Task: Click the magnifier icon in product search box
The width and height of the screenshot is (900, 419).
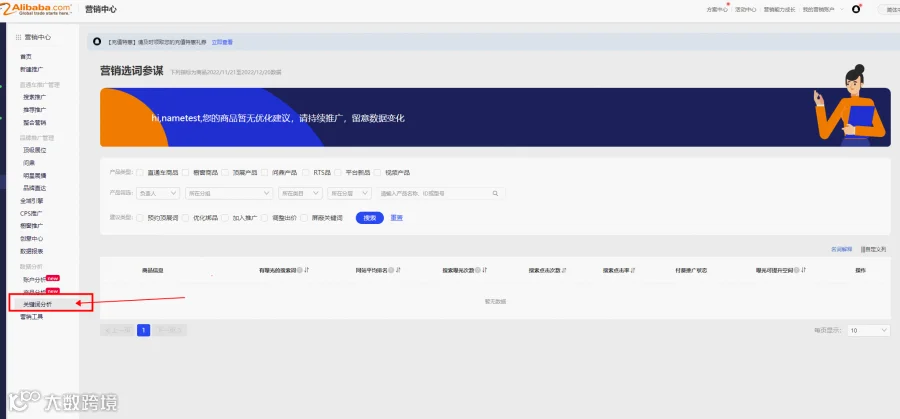Action: click(x=495, y=194)
